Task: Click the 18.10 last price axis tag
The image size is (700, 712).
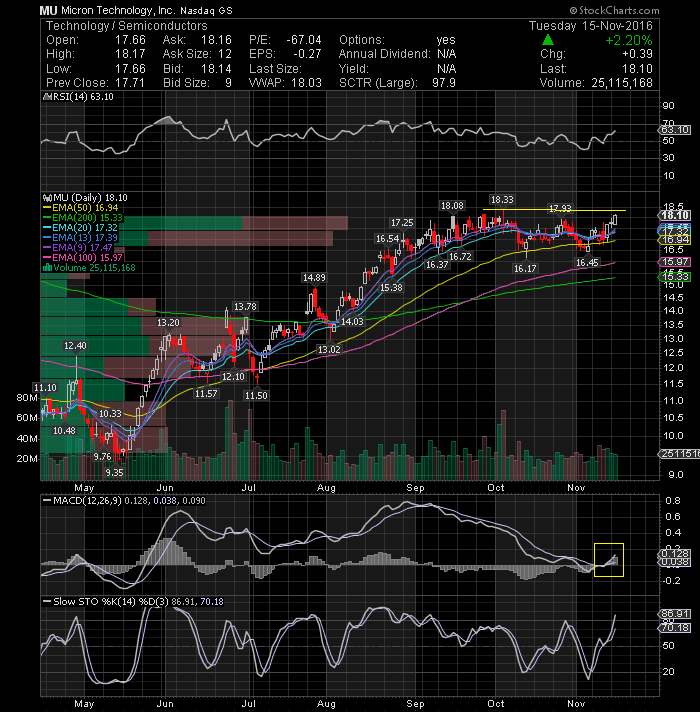Action: point(675,215)
